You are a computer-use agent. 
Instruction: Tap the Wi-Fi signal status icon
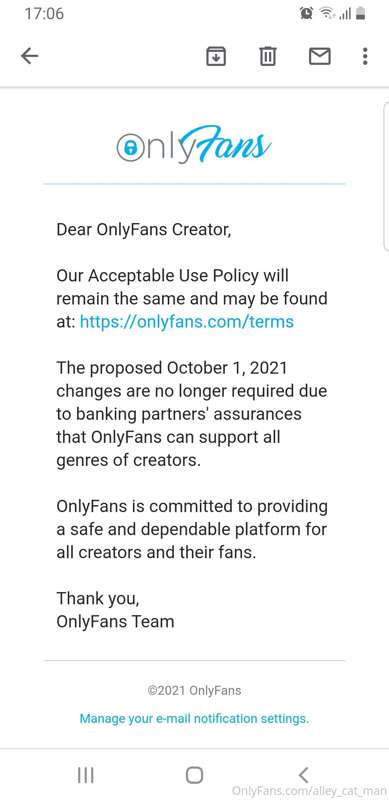327,14
